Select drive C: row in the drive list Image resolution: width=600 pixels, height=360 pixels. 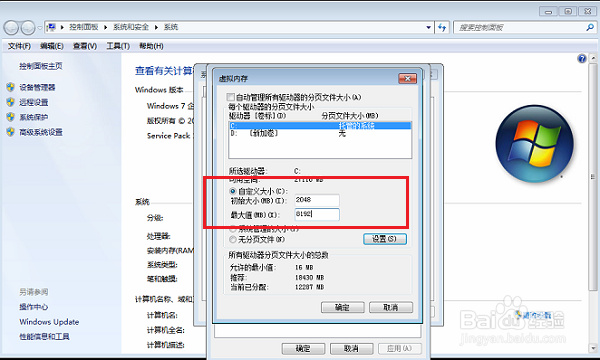[320, 125]
